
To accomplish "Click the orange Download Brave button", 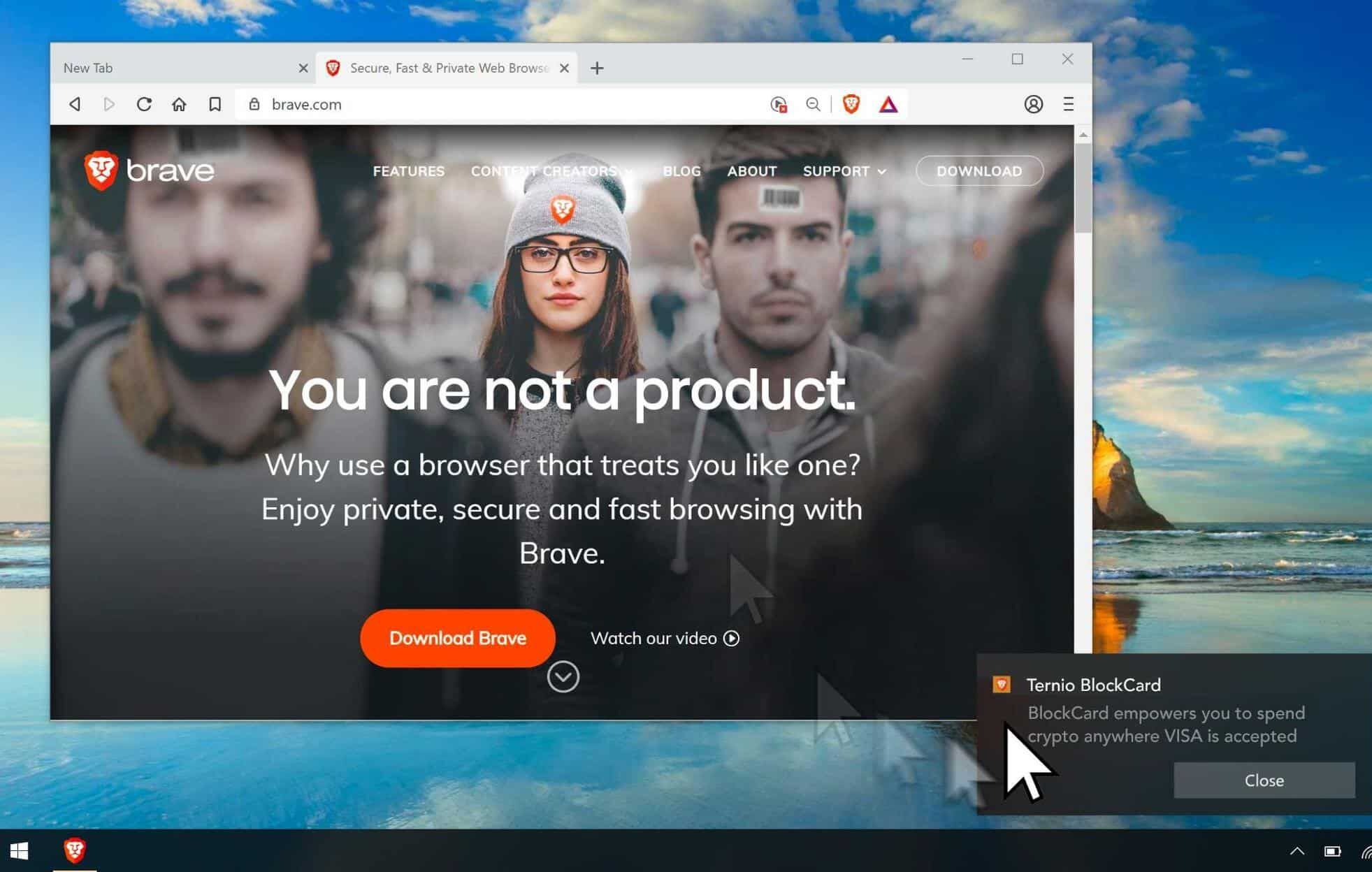I will coord(458,638).
